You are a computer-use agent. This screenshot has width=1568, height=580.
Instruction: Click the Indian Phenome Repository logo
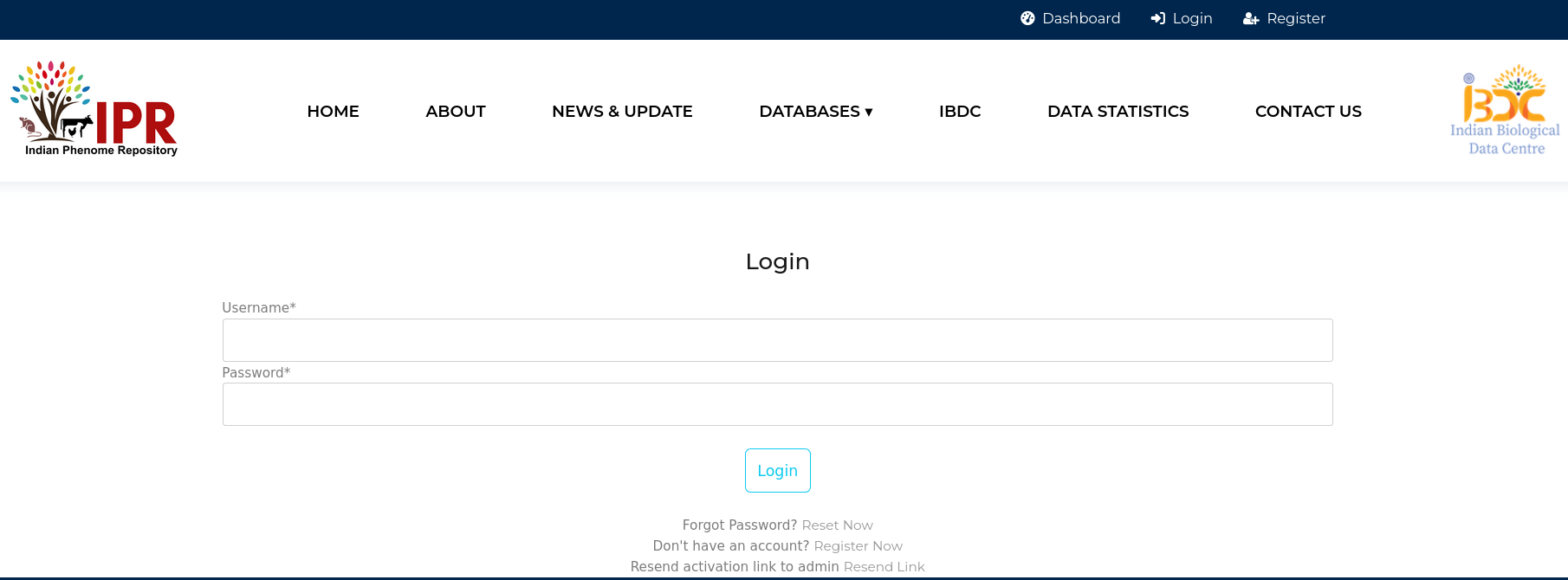coord(94,109)
